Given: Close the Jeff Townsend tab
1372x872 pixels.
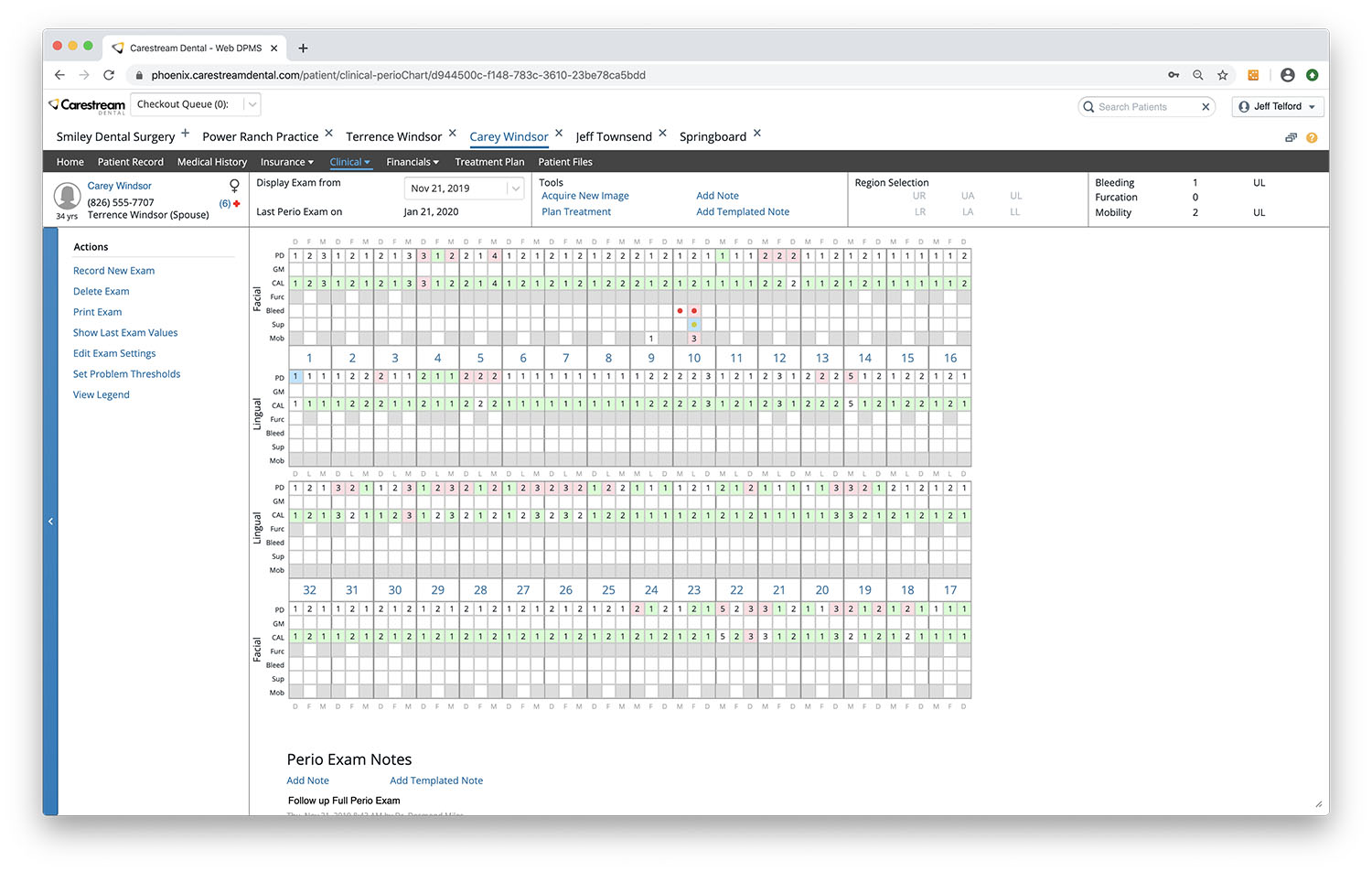Looking at the screenshot, I should coord(662,134).
